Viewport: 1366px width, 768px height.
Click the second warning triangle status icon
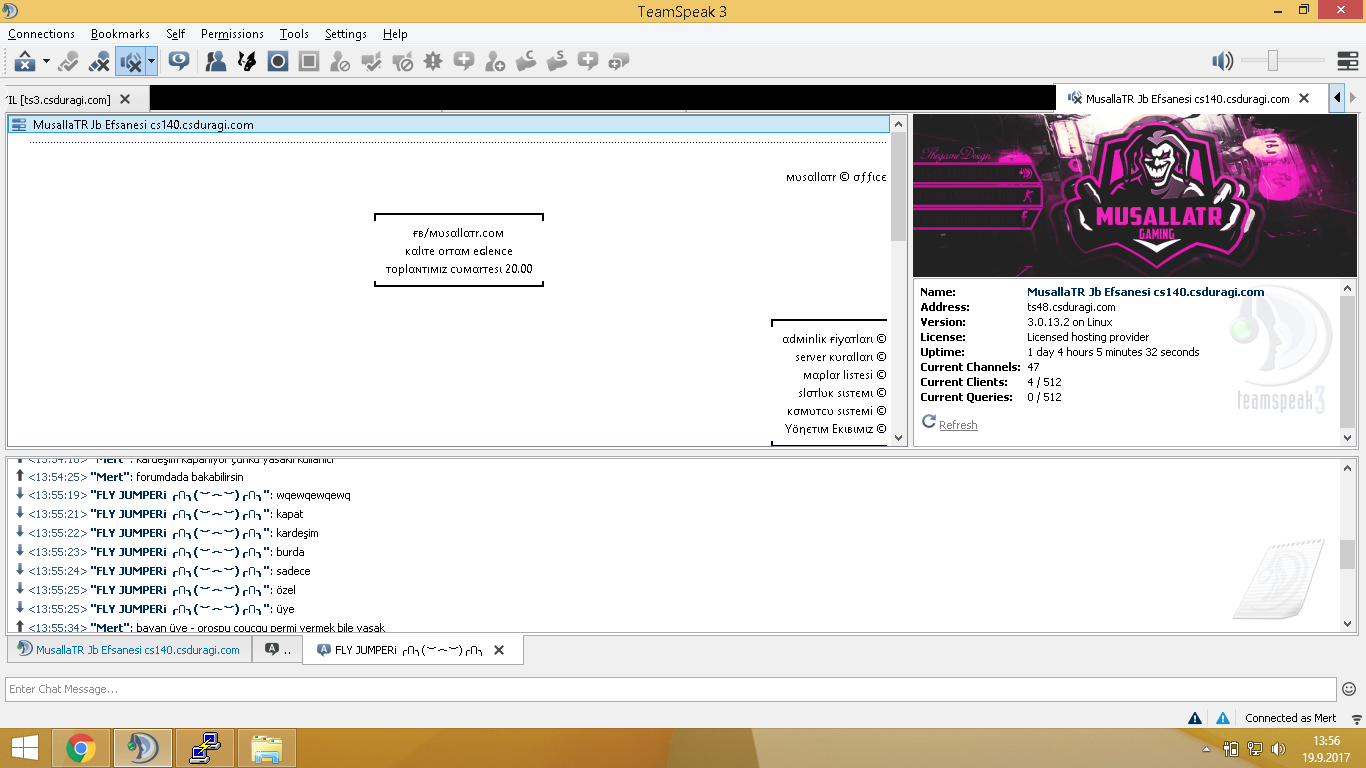pos(1223,718)
